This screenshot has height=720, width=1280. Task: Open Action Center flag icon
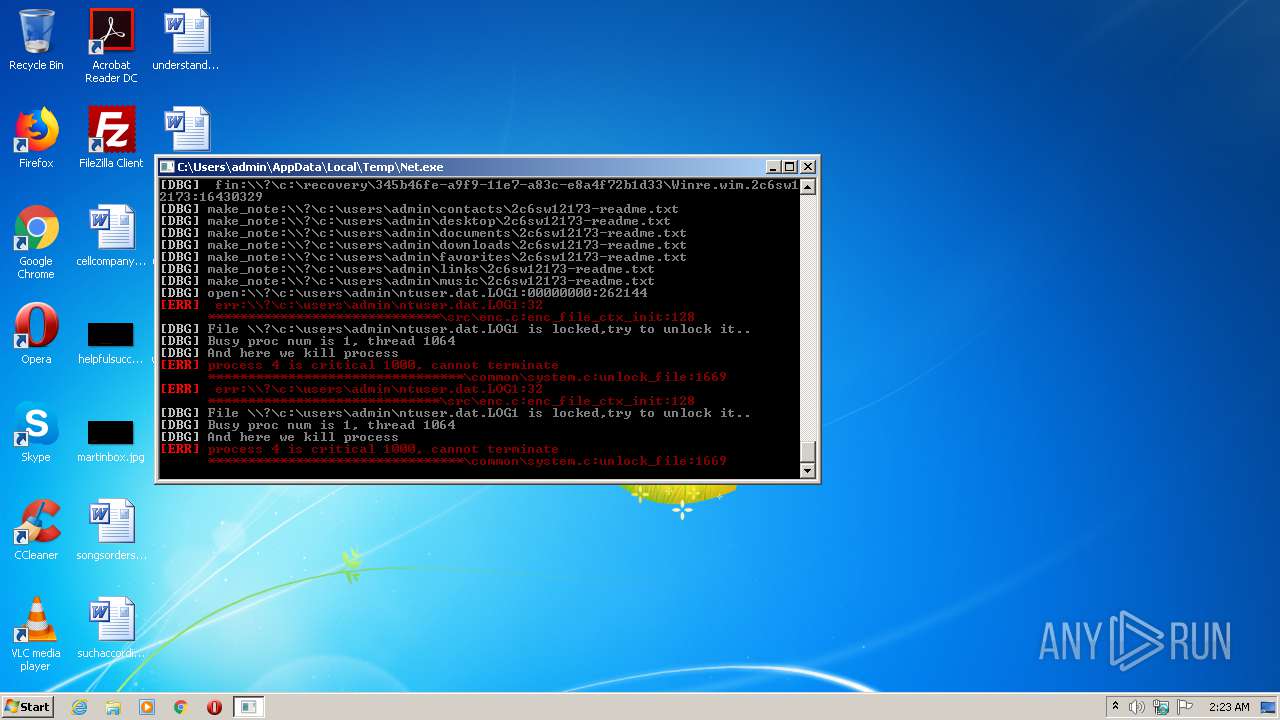(1185, 707)
